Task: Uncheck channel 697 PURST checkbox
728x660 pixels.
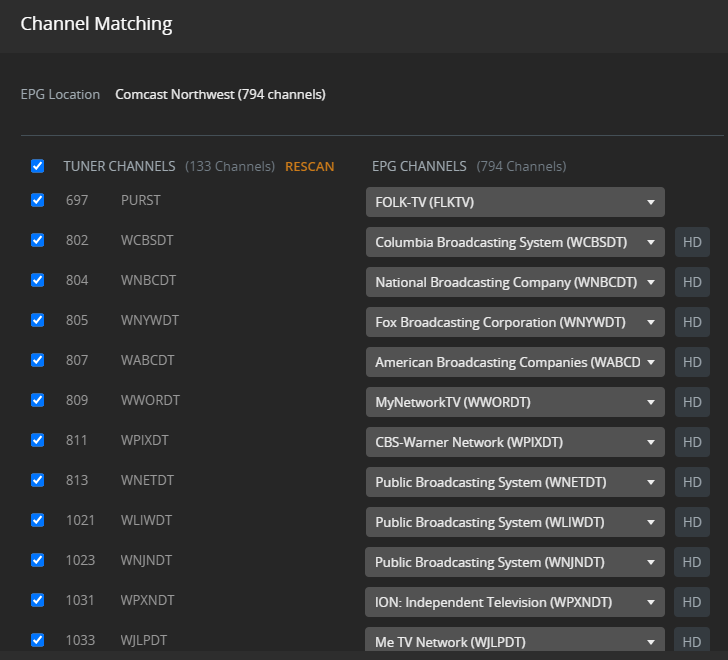Action: click(x=38, y=200)
